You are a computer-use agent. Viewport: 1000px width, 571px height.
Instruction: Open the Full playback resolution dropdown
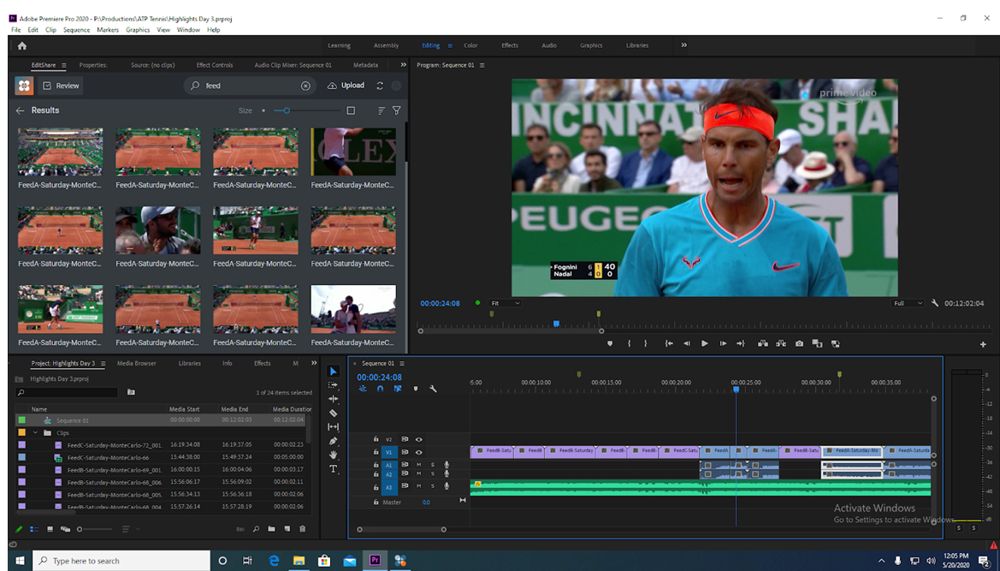click(x=907, y=303)
